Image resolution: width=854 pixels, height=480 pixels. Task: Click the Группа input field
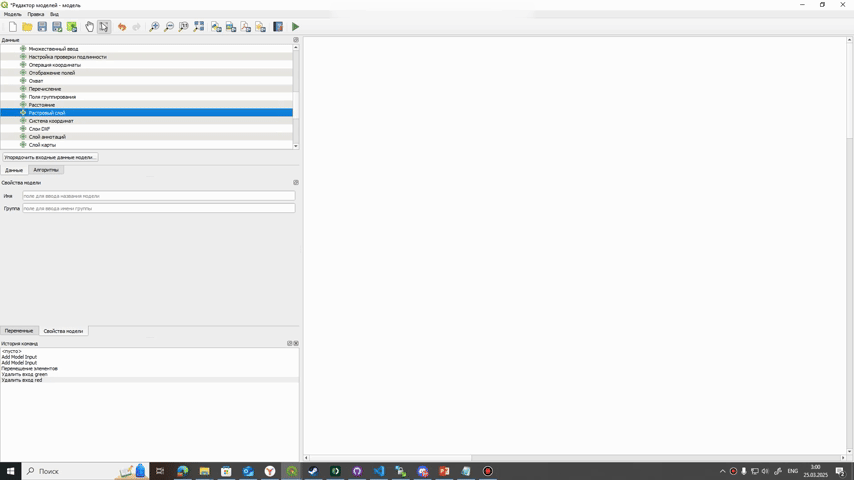(158, 208)
